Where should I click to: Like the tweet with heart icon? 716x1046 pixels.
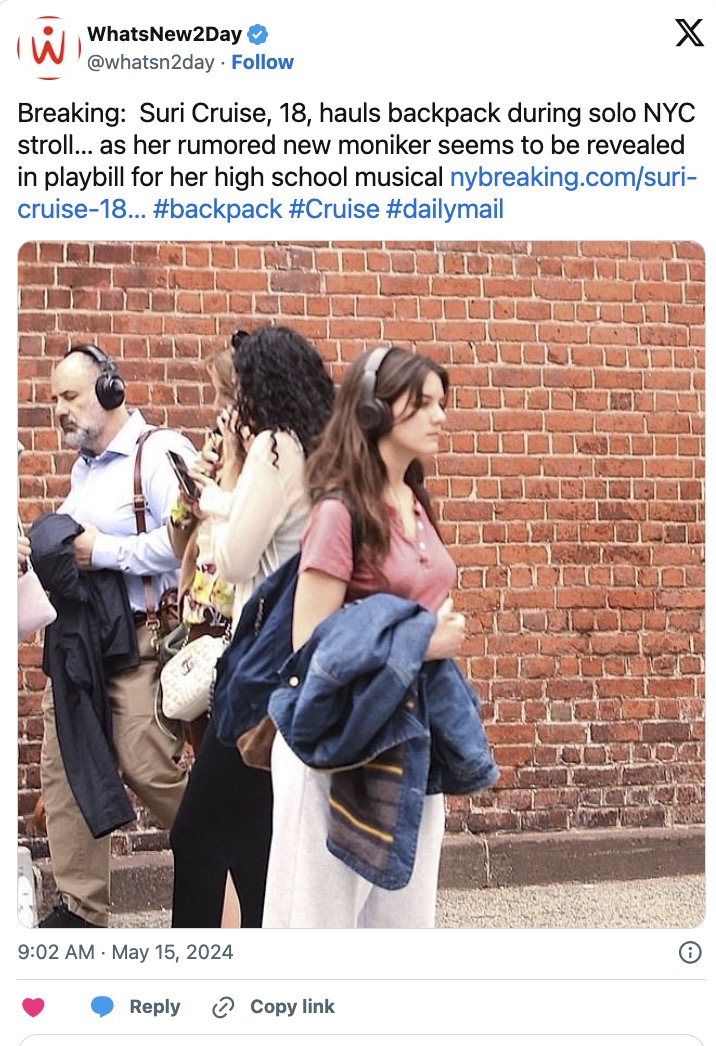coord(33,1006)
